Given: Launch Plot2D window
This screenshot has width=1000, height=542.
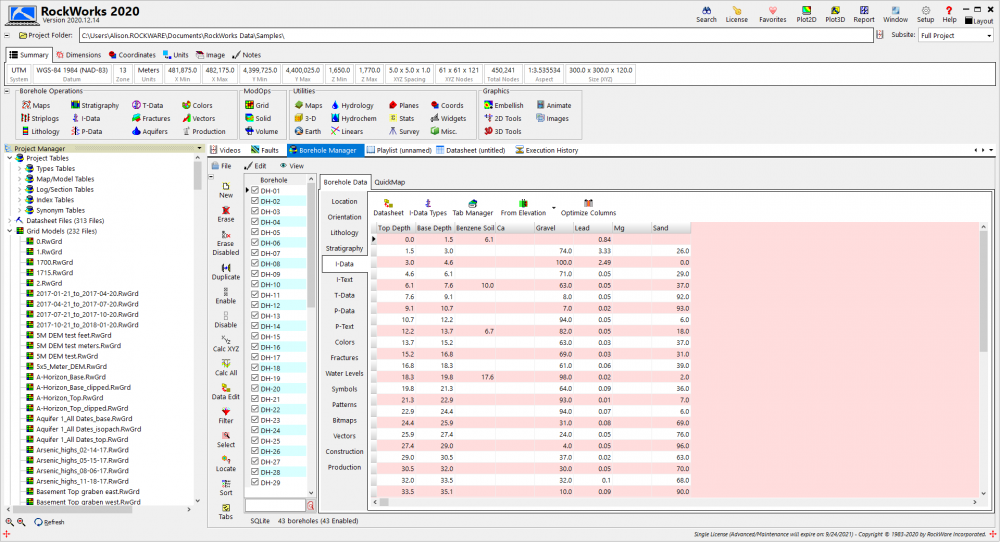Looking at the screenshot, I should [806, 14].
